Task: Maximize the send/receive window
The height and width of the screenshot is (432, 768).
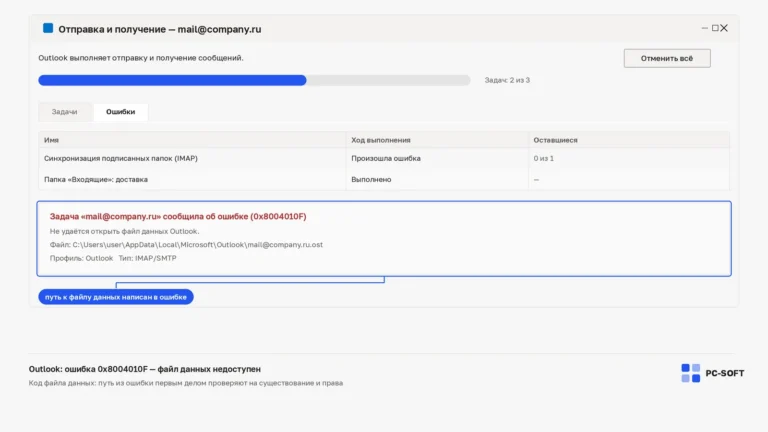Action: pyautogui.click(x=715, y=28)
